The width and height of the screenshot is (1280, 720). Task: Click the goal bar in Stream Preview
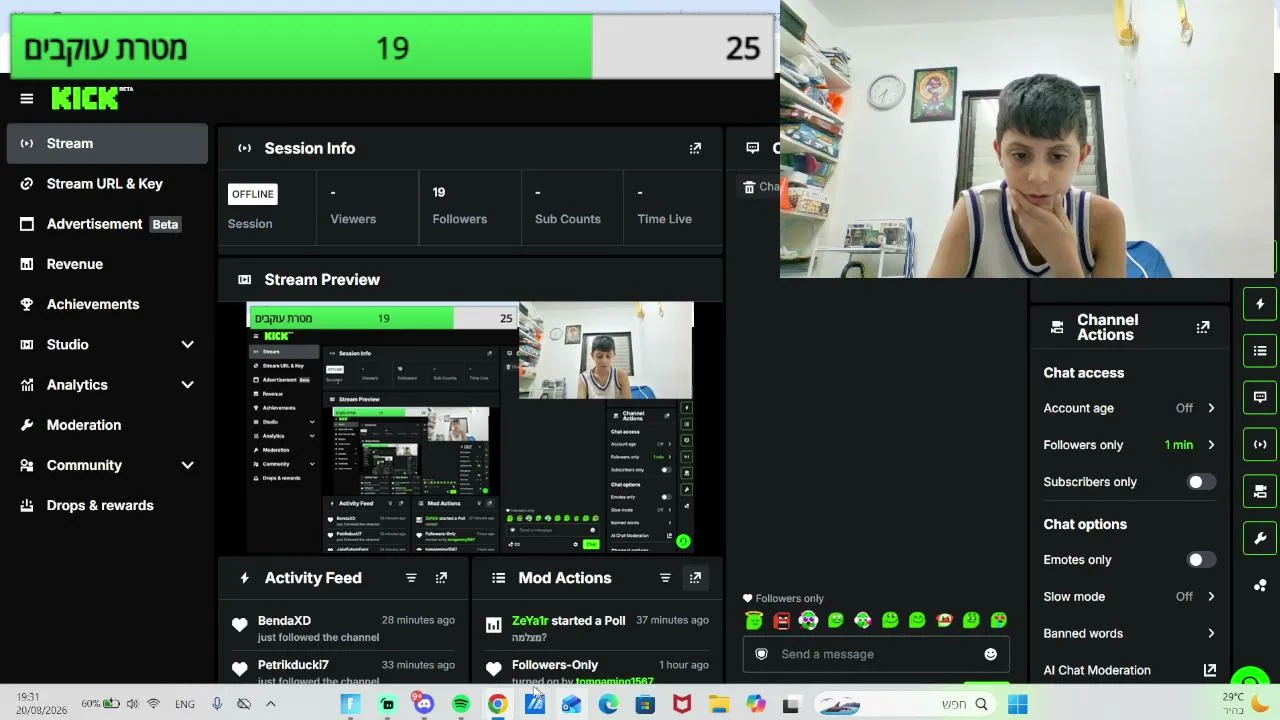click(384, 318)
